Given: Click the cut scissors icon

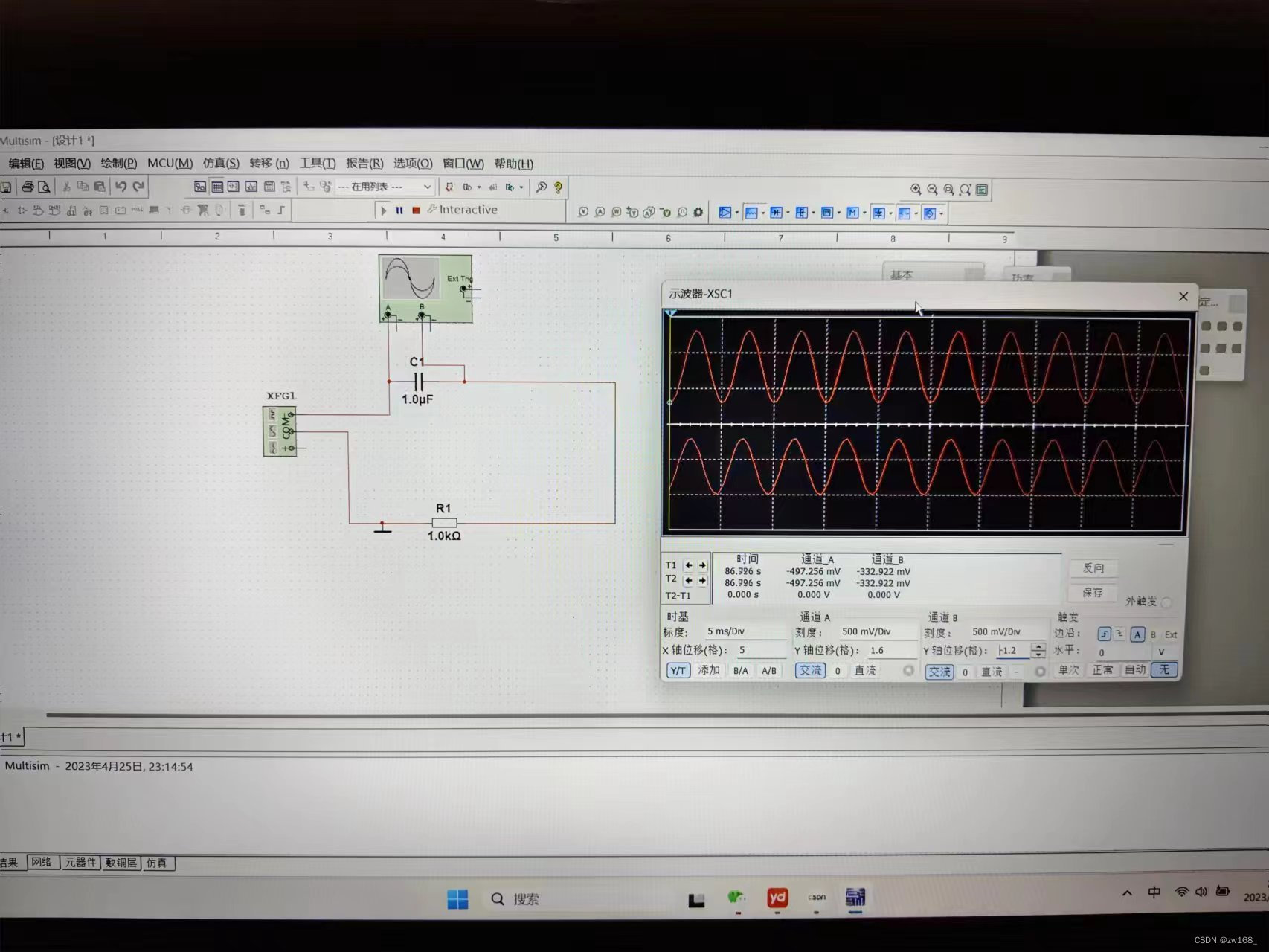Looking at the screenshot, I should pyautogui.click(x=65, y=187).
